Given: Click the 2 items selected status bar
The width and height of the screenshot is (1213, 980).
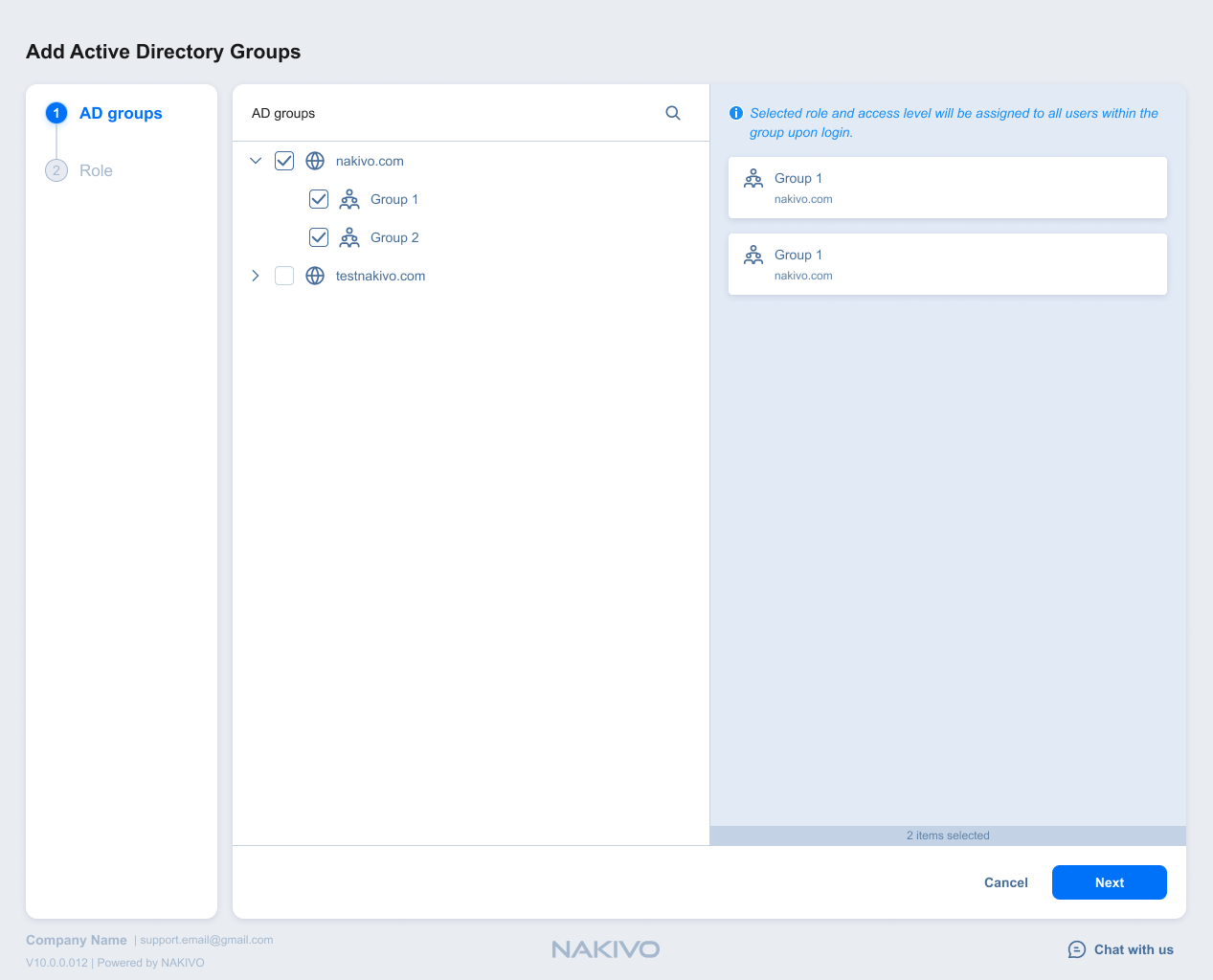Looking at the screenshot, I should coord(947,835).
